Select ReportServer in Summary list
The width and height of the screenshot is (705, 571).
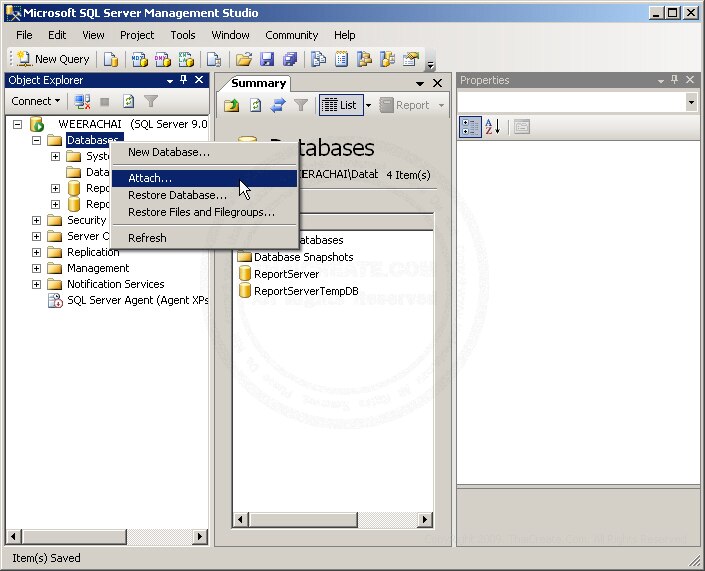(x=286, y=274)
